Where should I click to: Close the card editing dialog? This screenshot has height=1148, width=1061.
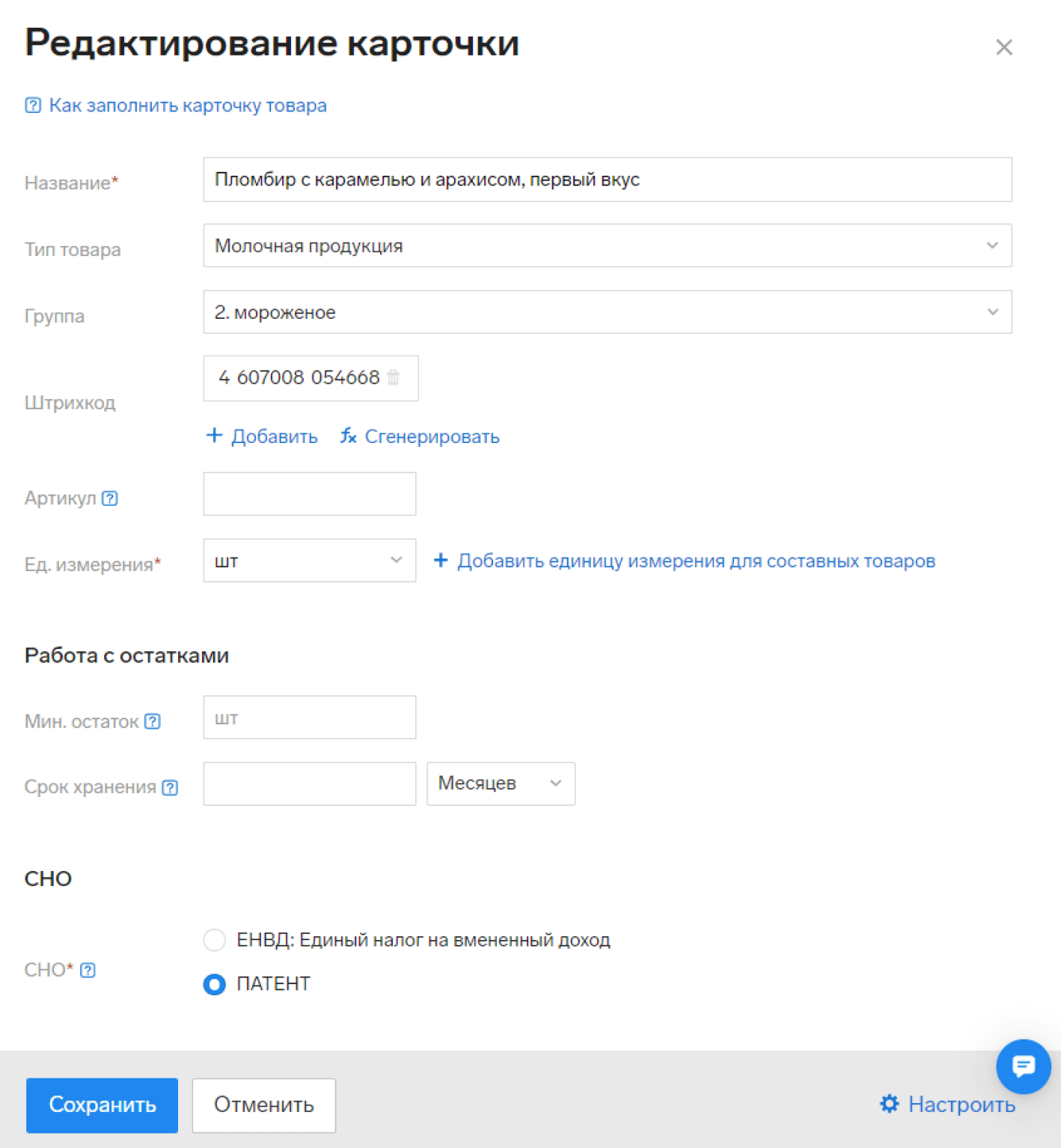[1004, 47]
